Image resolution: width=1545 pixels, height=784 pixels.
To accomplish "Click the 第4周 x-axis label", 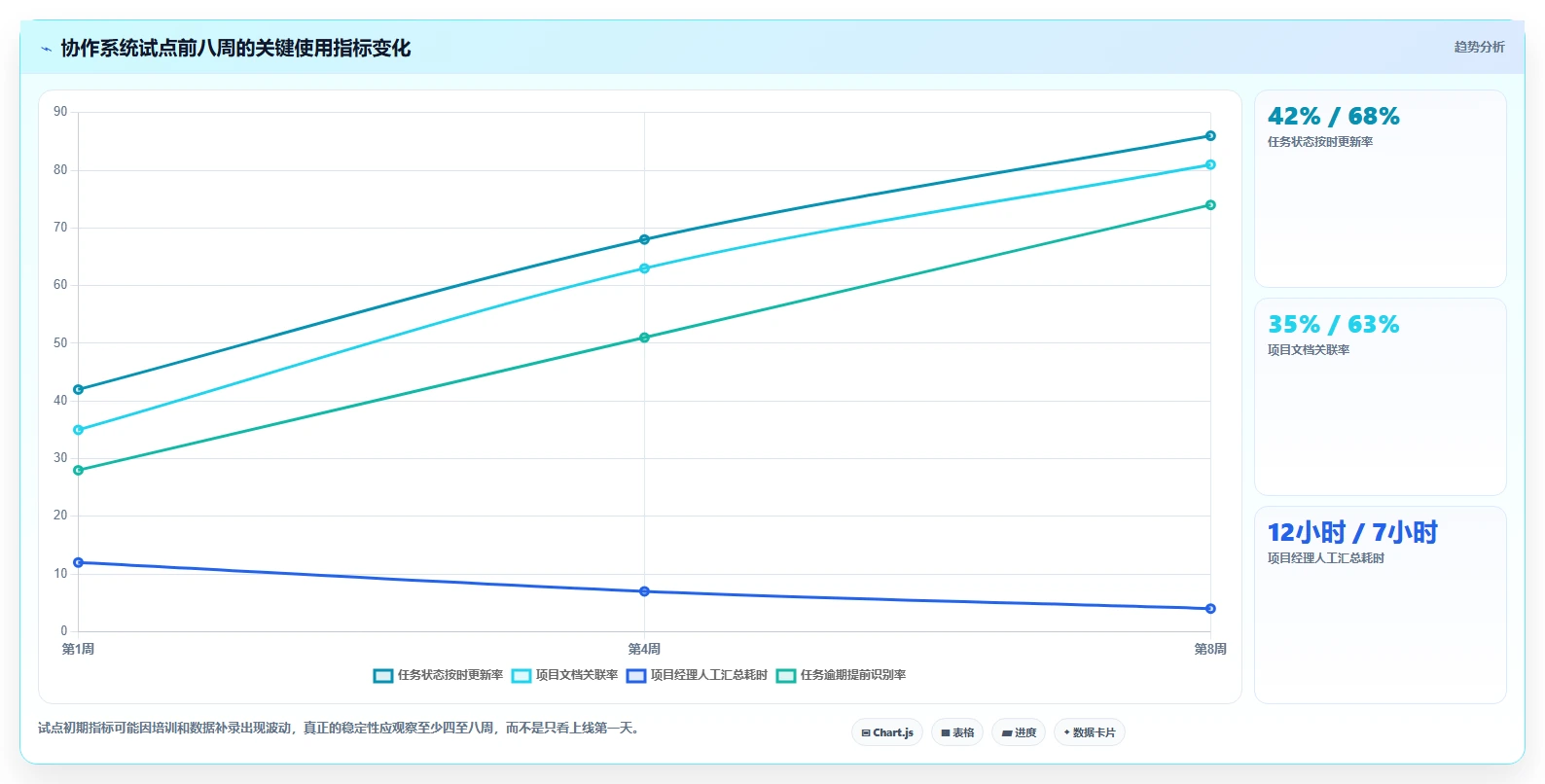I will (644, 649).
